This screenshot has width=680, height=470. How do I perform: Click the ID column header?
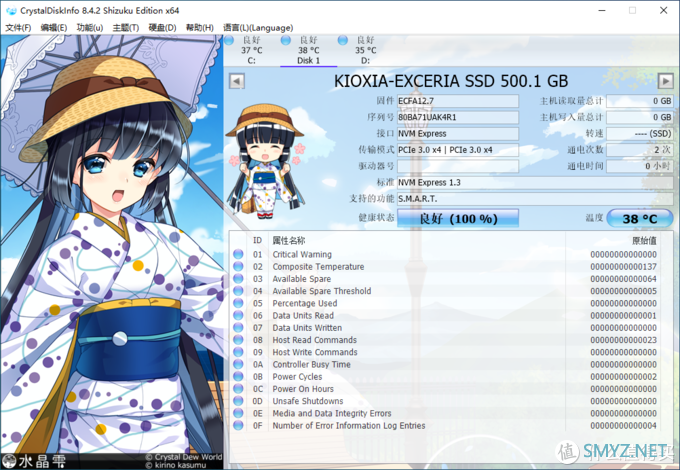click(x=257, y=241)
